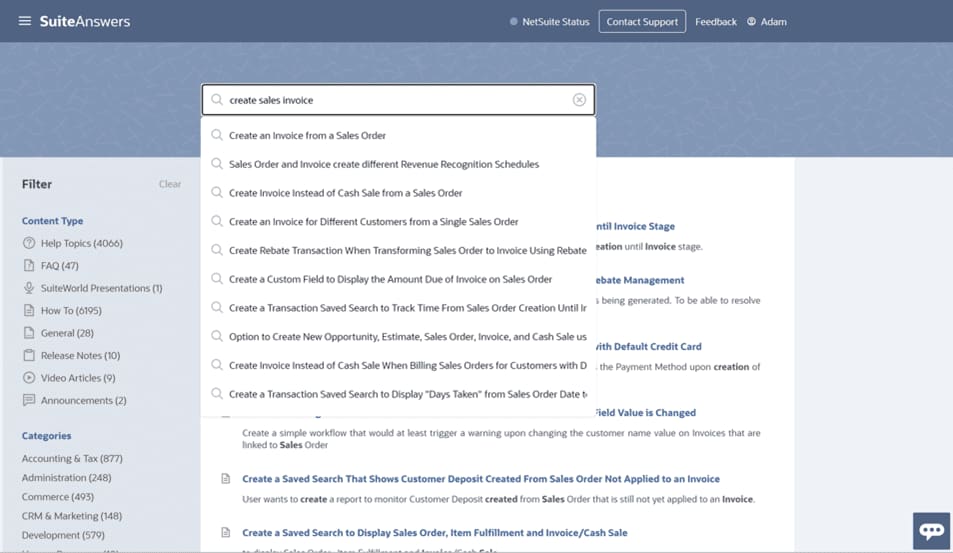Select category Development (579)
953x553 pixels.
tap(63, 535)
